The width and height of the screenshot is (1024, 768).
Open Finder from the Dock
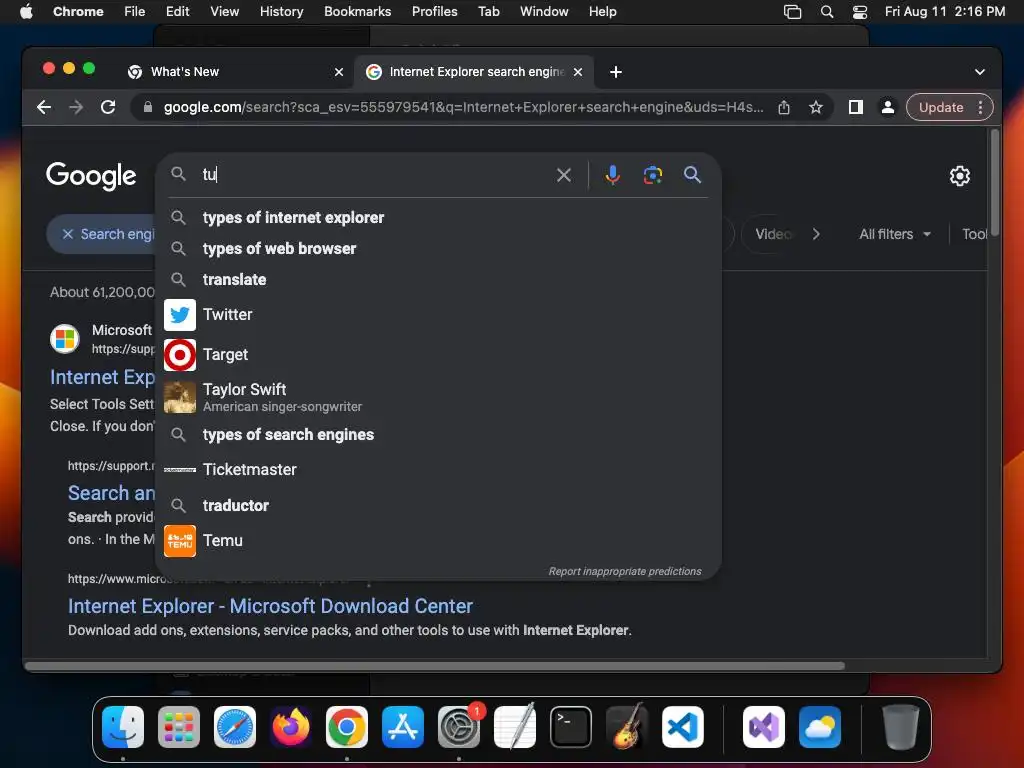[123, 727]
